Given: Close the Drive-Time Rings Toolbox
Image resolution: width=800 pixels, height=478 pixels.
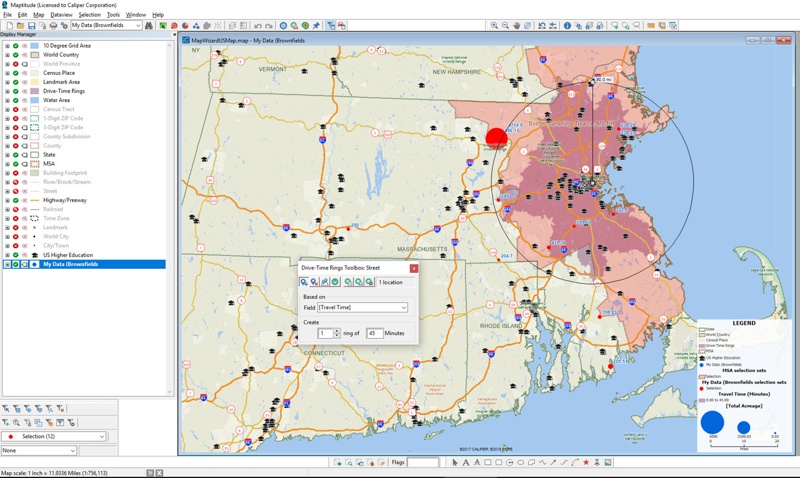Looking at the screenshot, I should tap(414, 268).
